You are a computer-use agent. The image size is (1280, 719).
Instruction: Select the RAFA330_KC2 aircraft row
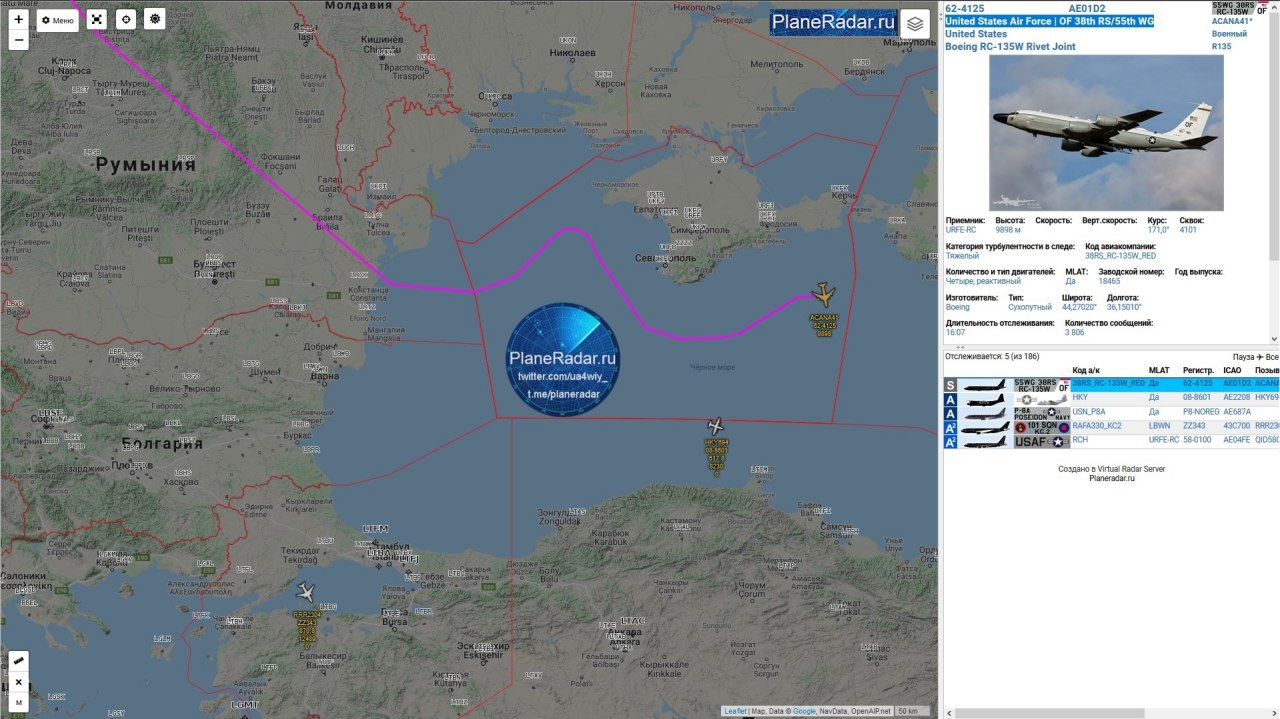pyautogui.click(x=1111, y=426)
